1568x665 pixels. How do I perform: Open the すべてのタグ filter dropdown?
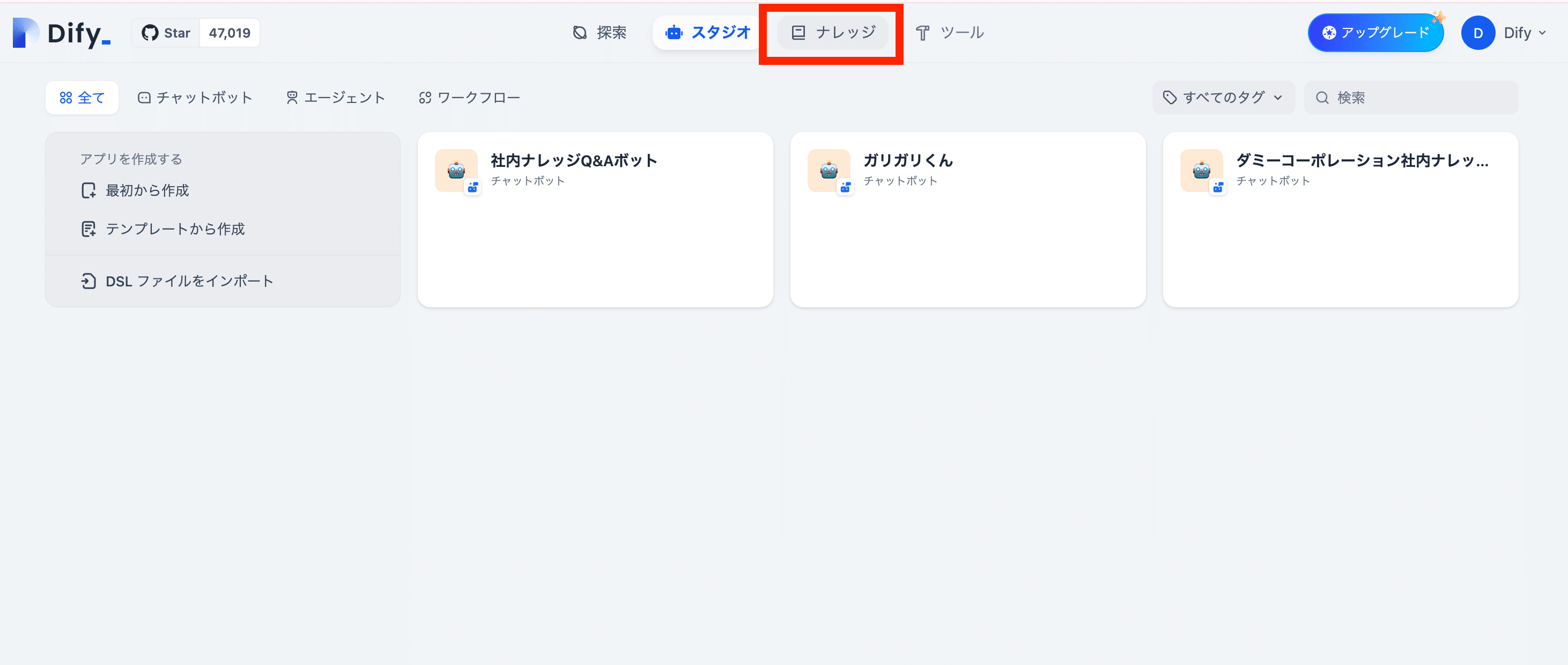tap(1224, 98)
